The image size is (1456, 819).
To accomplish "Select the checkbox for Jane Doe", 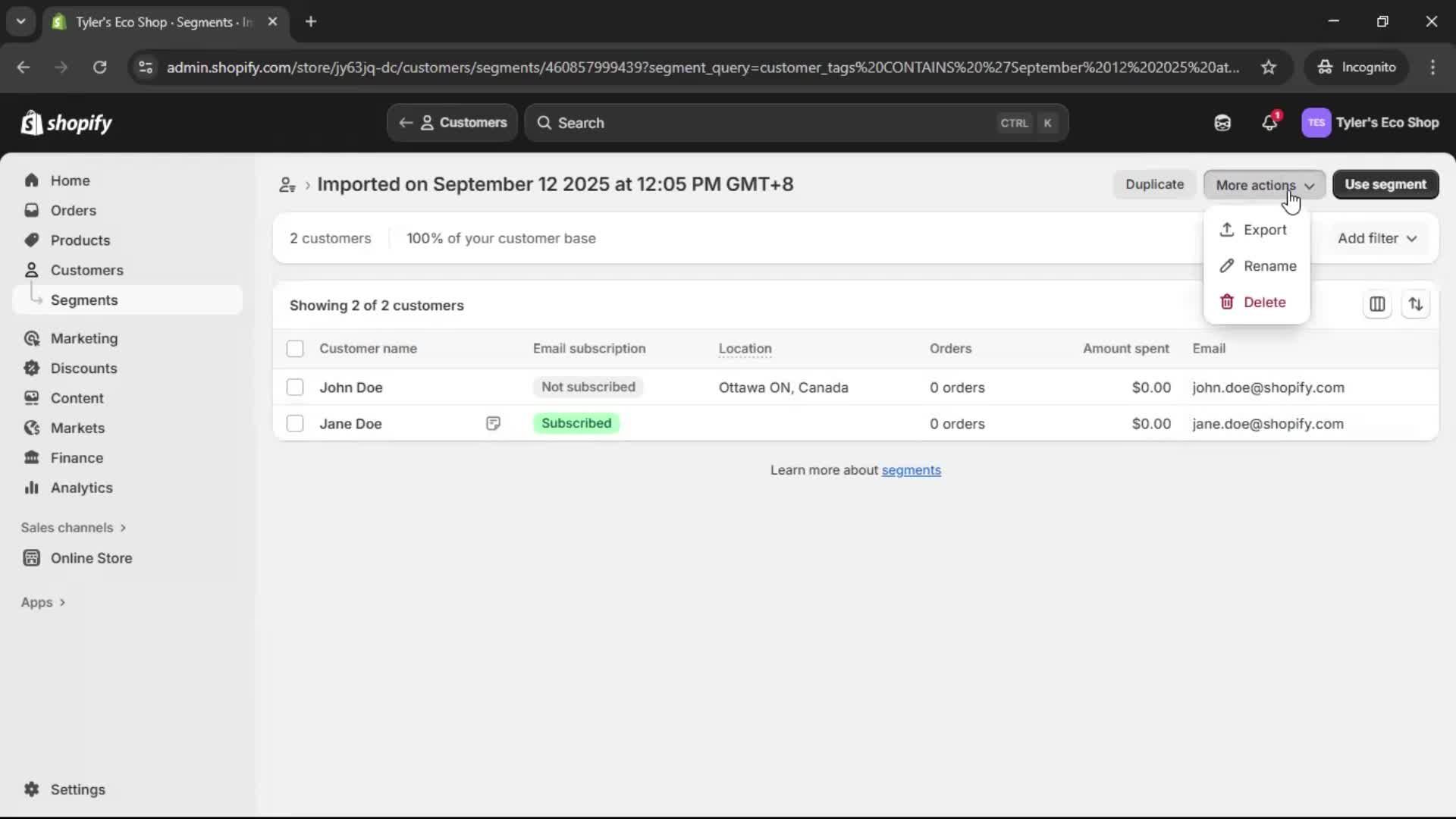I will click(295, 423).
